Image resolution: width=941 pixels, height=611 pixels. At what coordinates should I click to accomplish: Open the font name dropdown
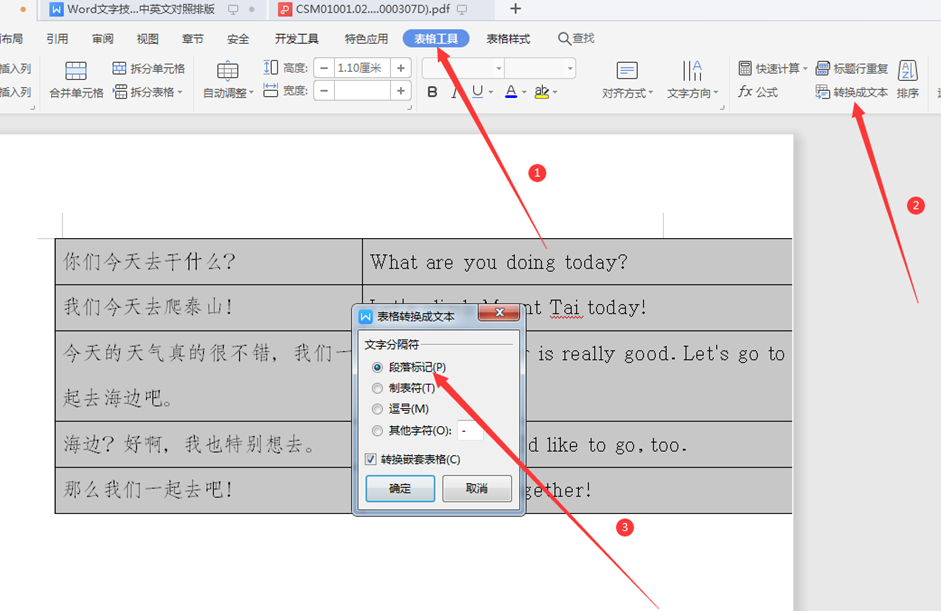point(498,68)
